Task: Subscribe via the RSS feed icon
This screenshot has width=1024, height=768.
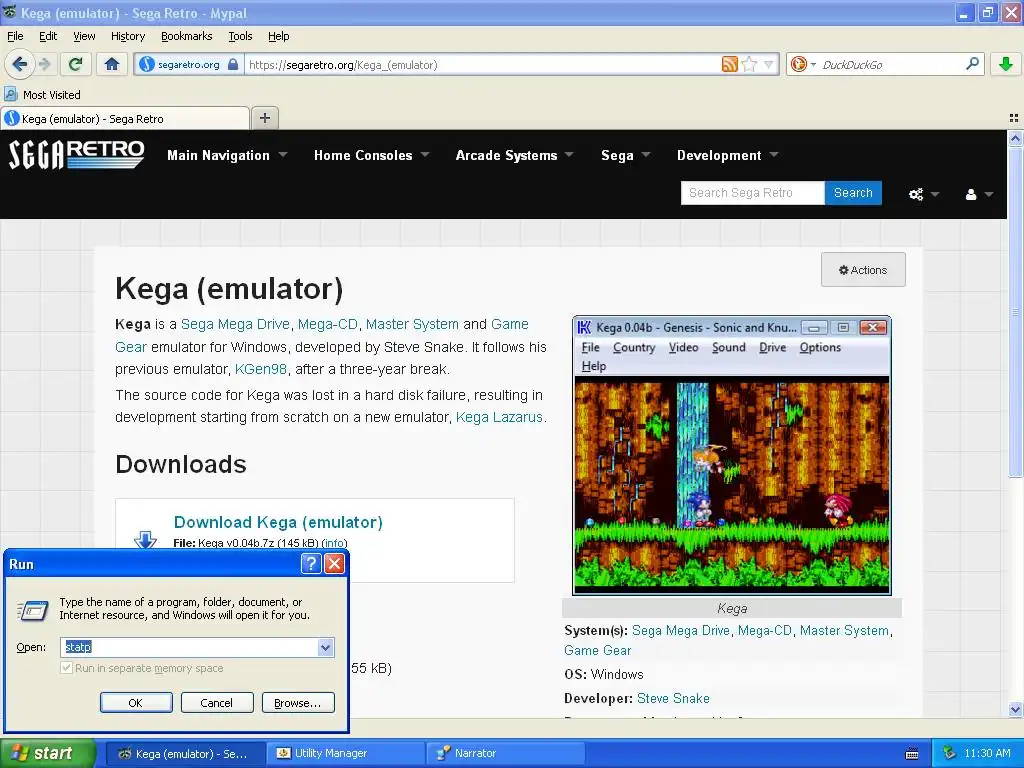Action: pos(729,64)
